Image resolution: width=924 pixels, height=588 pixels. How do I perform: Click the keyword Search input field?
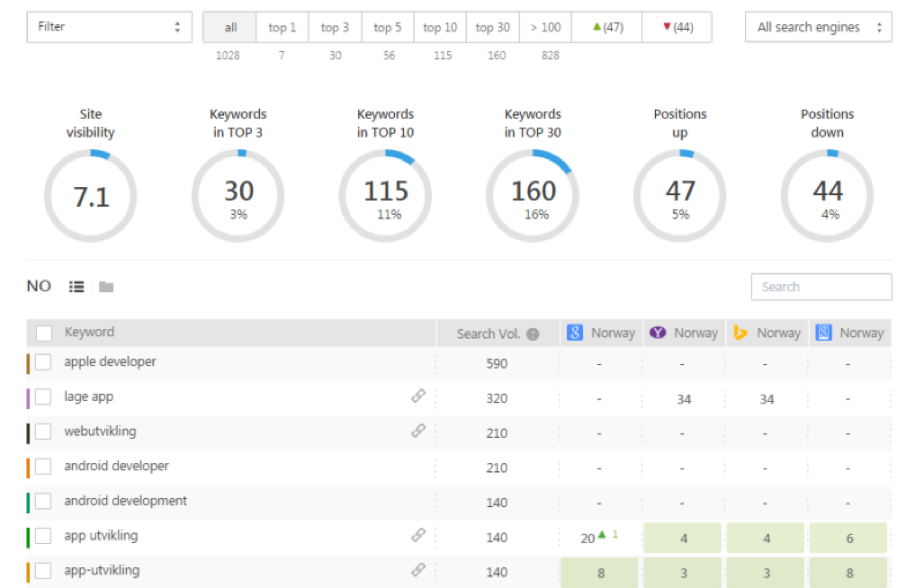pos(821,287)
